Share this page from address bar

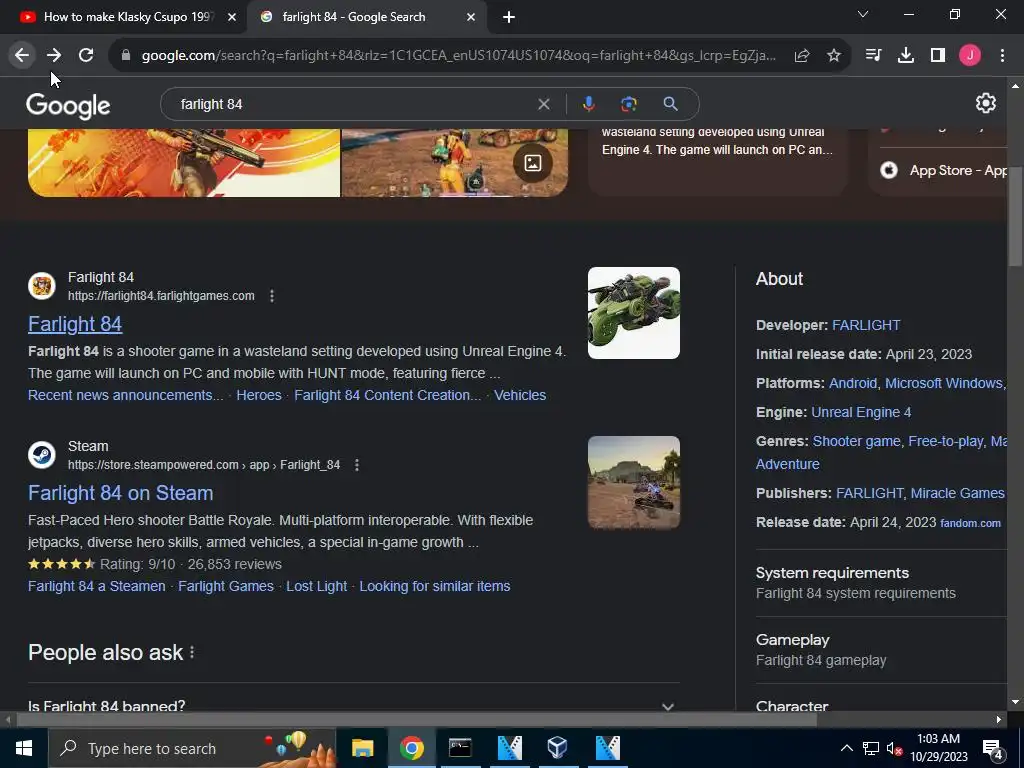(x=802, y=56)
